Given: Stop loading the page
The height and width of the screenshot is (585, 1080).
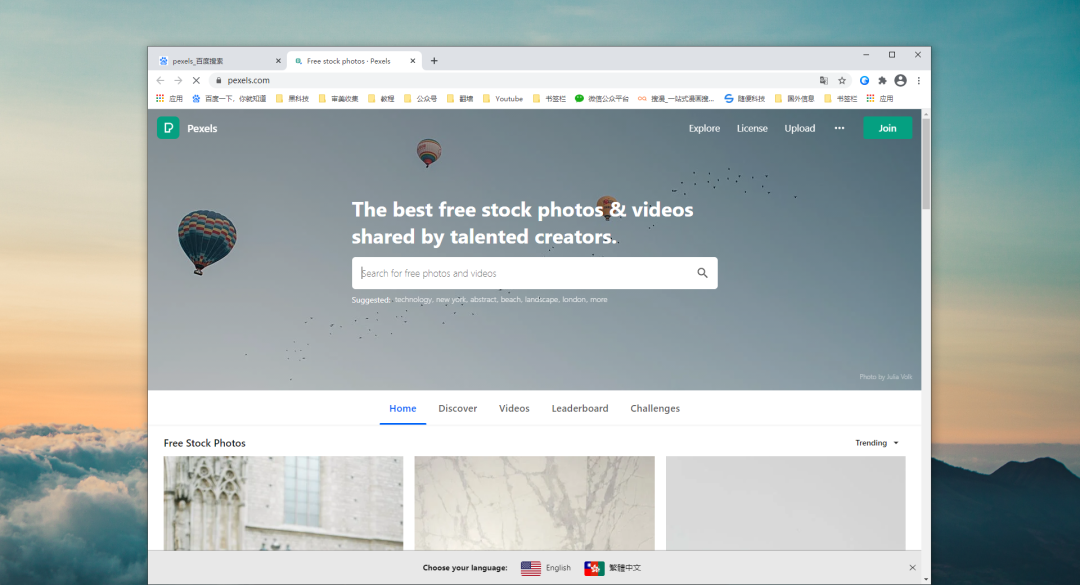Looking at the screenshot, I should (196, 81).
